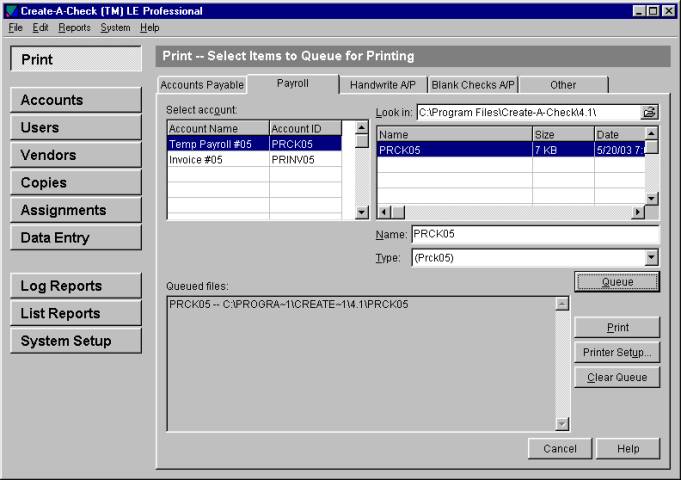The width and height of the screenshot is (681, 480).
Task: Open Printer Setup dialog
Action: [x=617, y=352]
